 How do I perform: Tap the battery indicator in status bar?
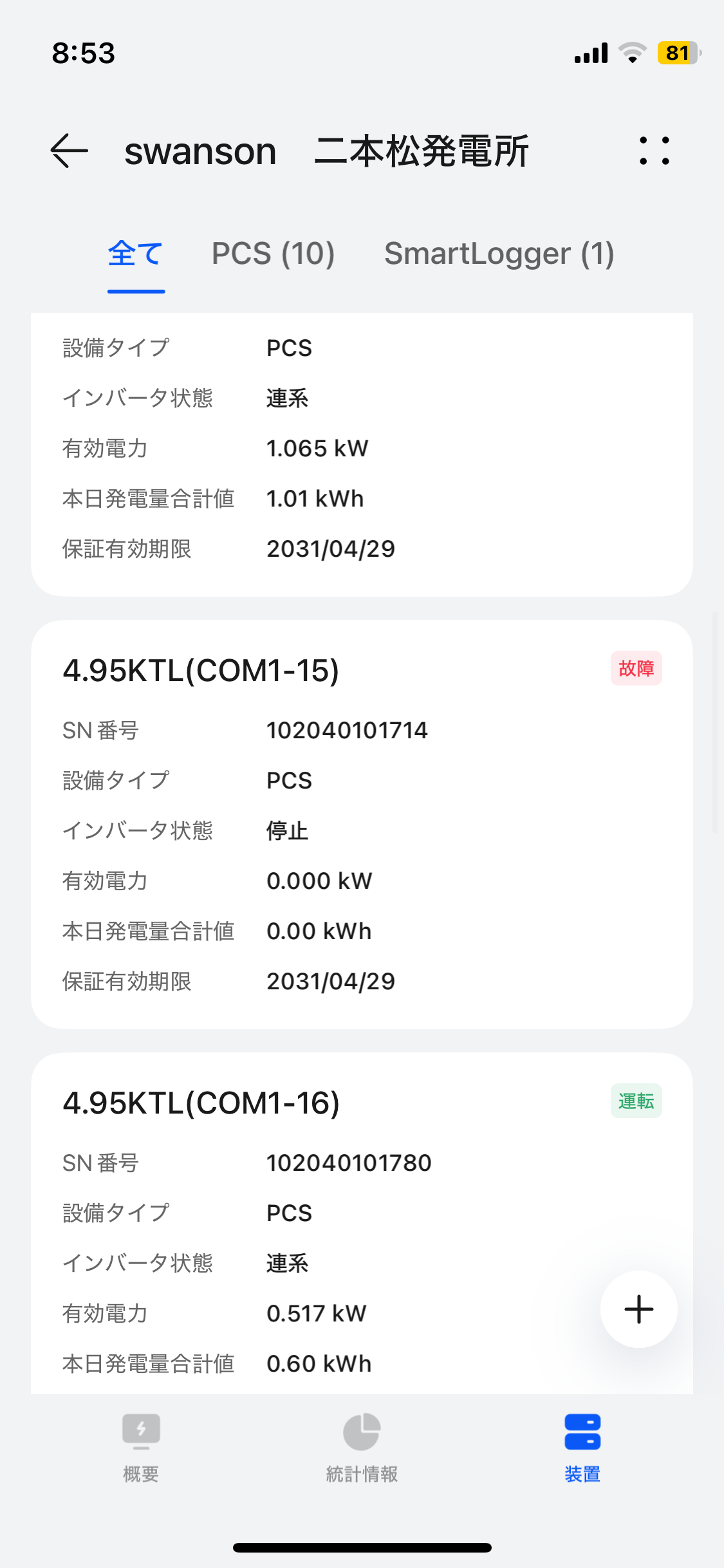click(x=678, y=53)
